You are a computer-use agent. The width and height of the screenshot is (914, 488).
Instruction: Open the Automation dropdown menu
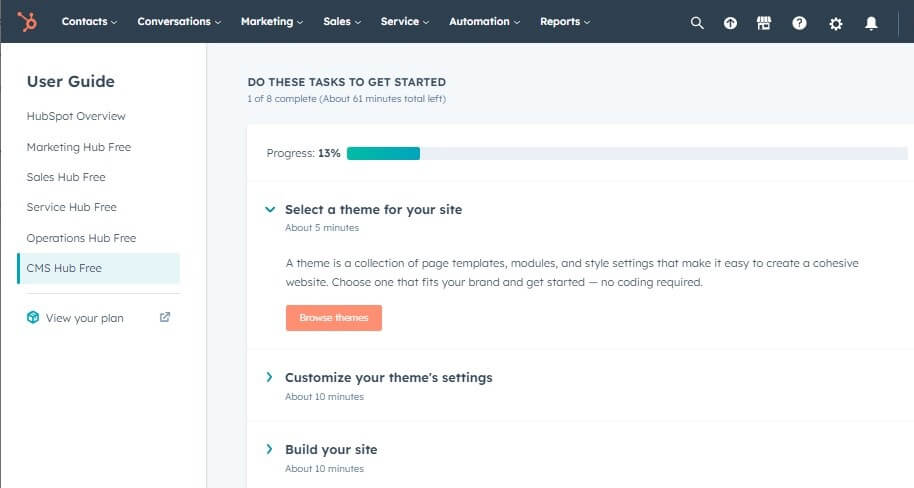[484, 22]
